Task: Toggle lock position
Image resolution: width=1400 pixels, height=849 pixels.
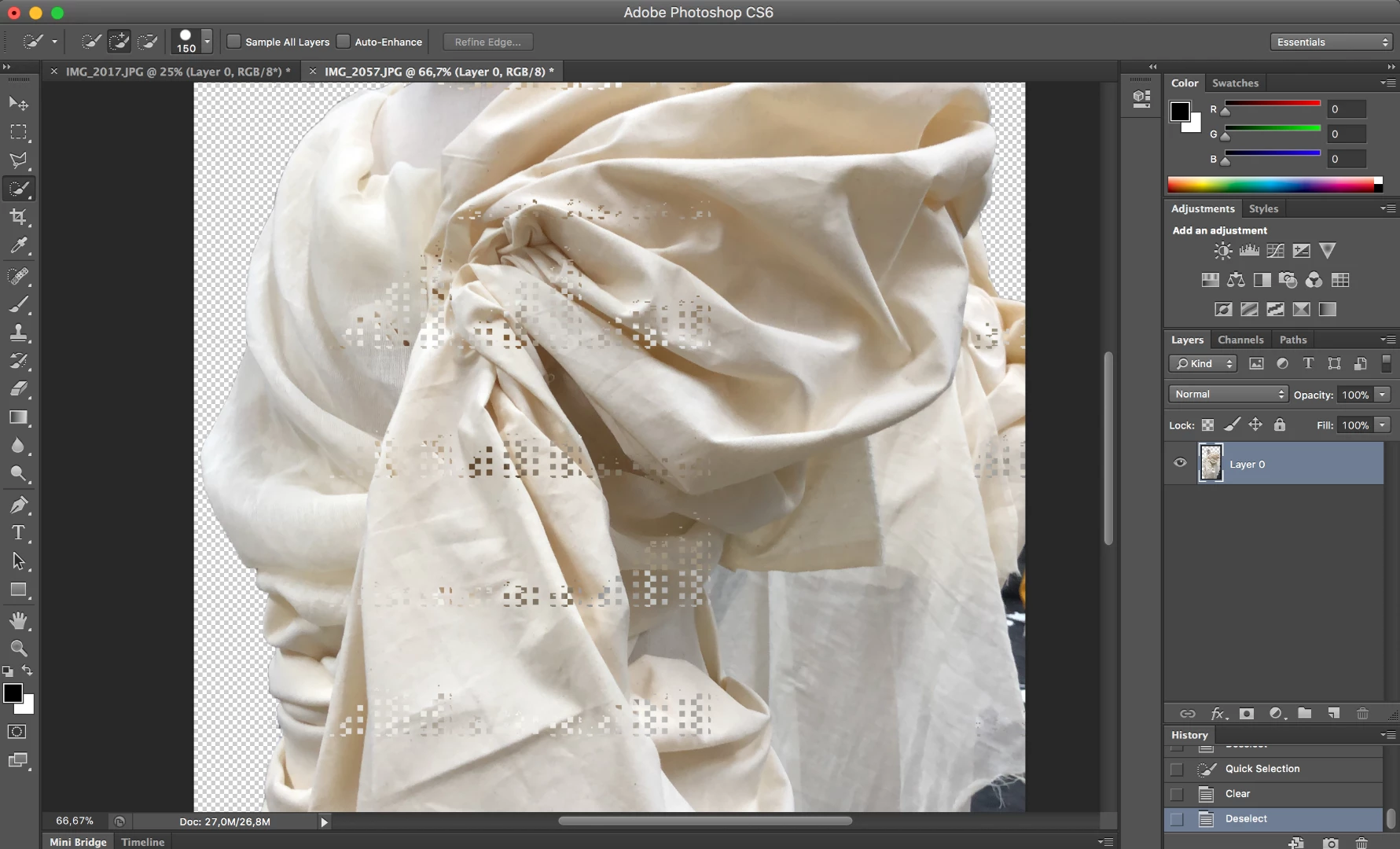Action: tap(1255, 425)
